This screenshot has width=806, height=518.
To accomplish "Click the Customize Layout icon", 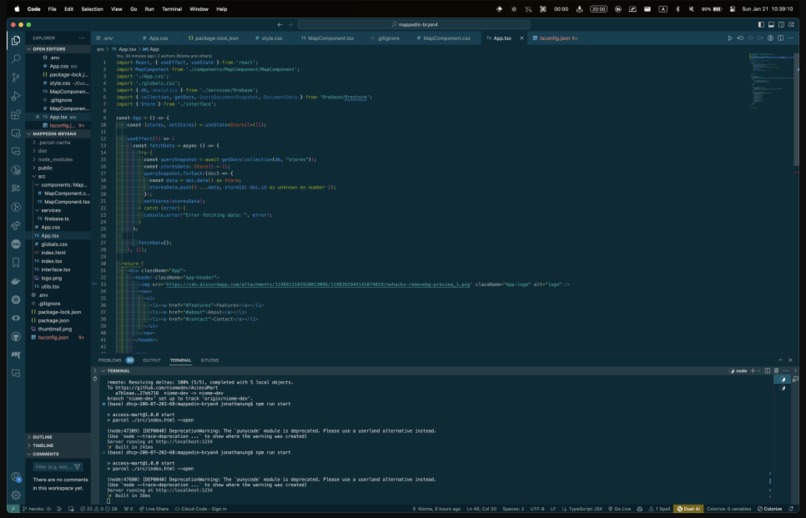I will (x=792, y=24).
